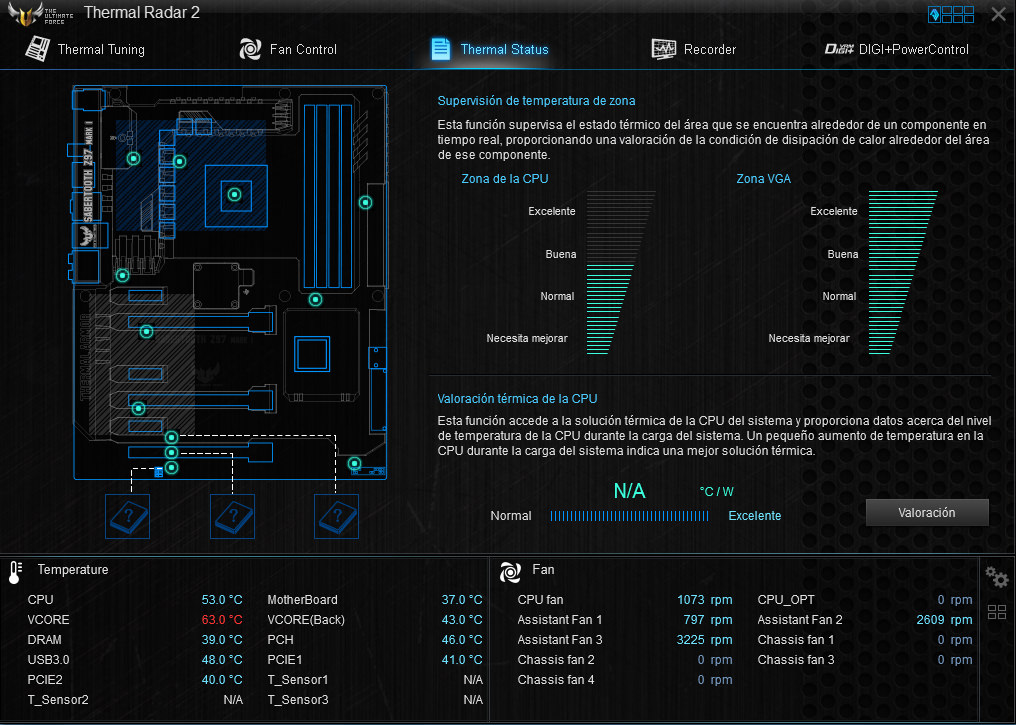Image resolution: width=1016 pixels, height=725 pixels.
Task: Click the VCORE(Back) reading 43.0 °C
Action: [x=462, y=620]
